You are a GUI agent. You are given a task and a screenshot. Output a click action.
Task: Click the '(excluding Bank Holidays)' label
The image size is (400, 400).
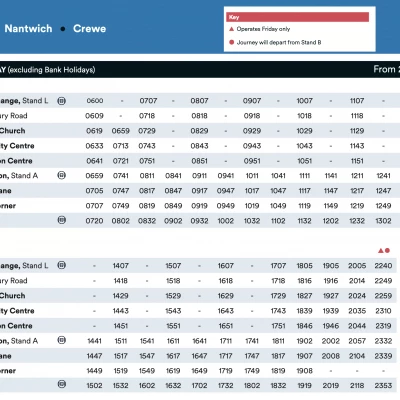coord(51,70)
